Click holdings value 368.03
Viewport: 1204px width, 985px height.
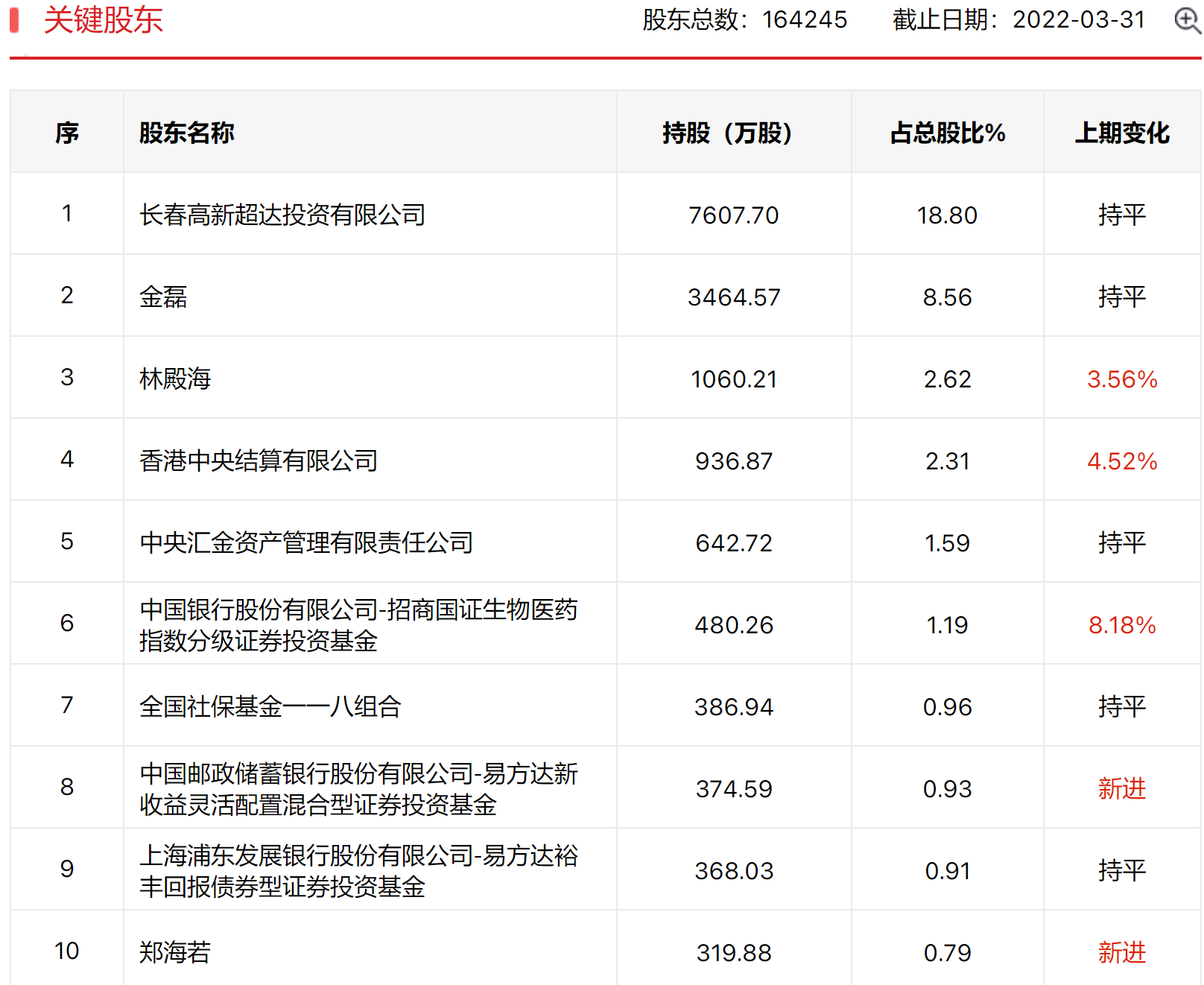(x=734, y=871)
